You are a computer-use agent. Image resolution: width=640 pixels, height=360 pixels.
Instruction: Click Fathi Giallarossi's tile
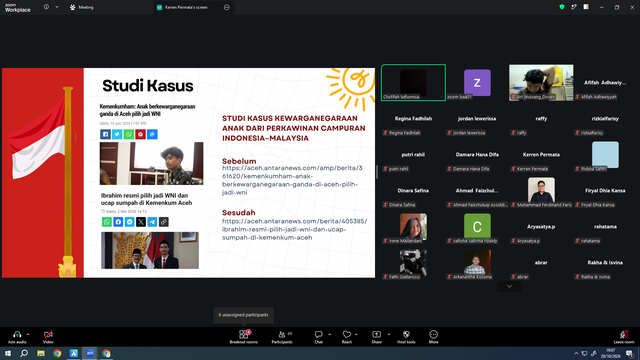tap(413, 262)
